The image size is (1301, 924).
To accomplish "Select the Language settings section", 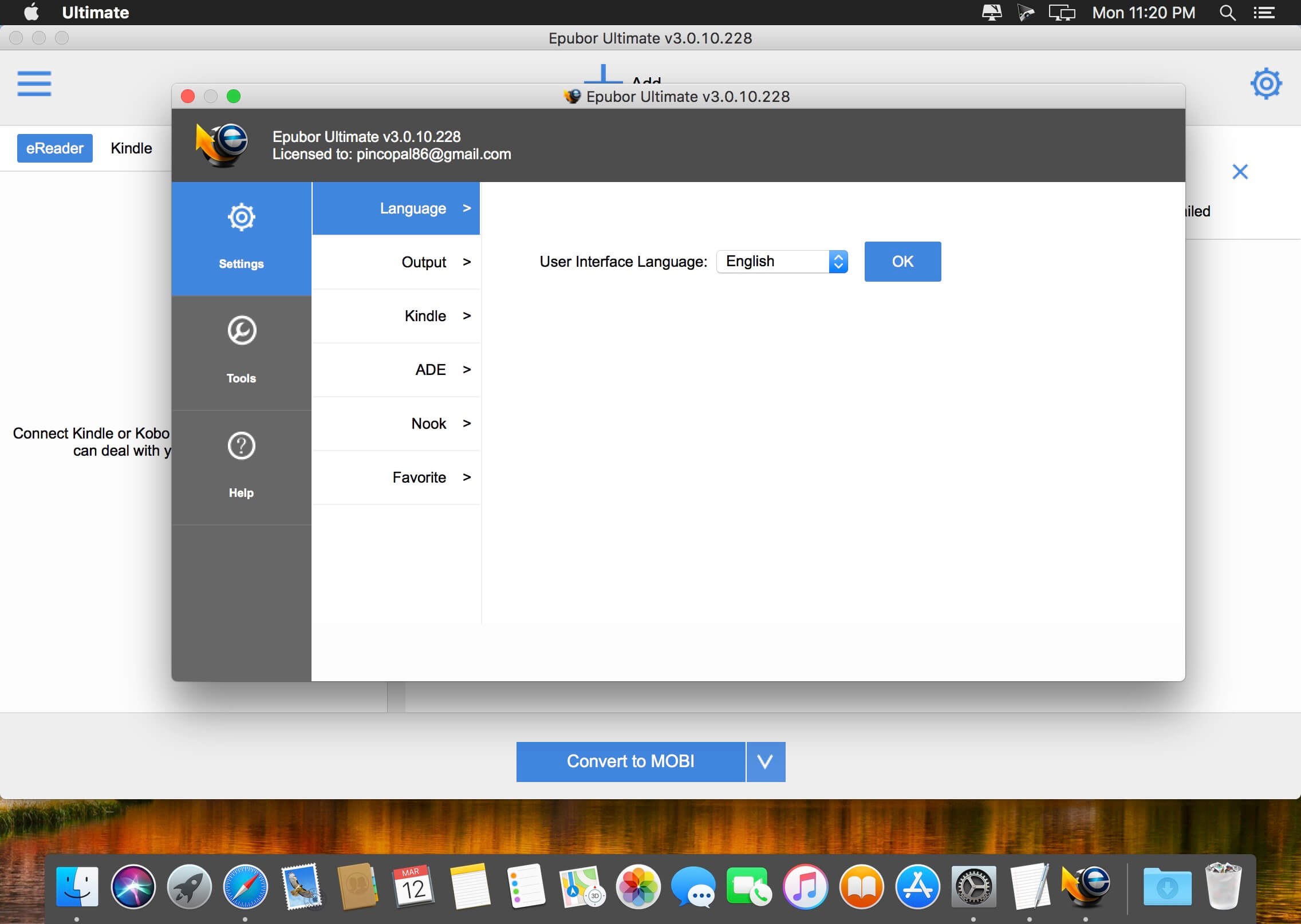I will click(412, 208).
